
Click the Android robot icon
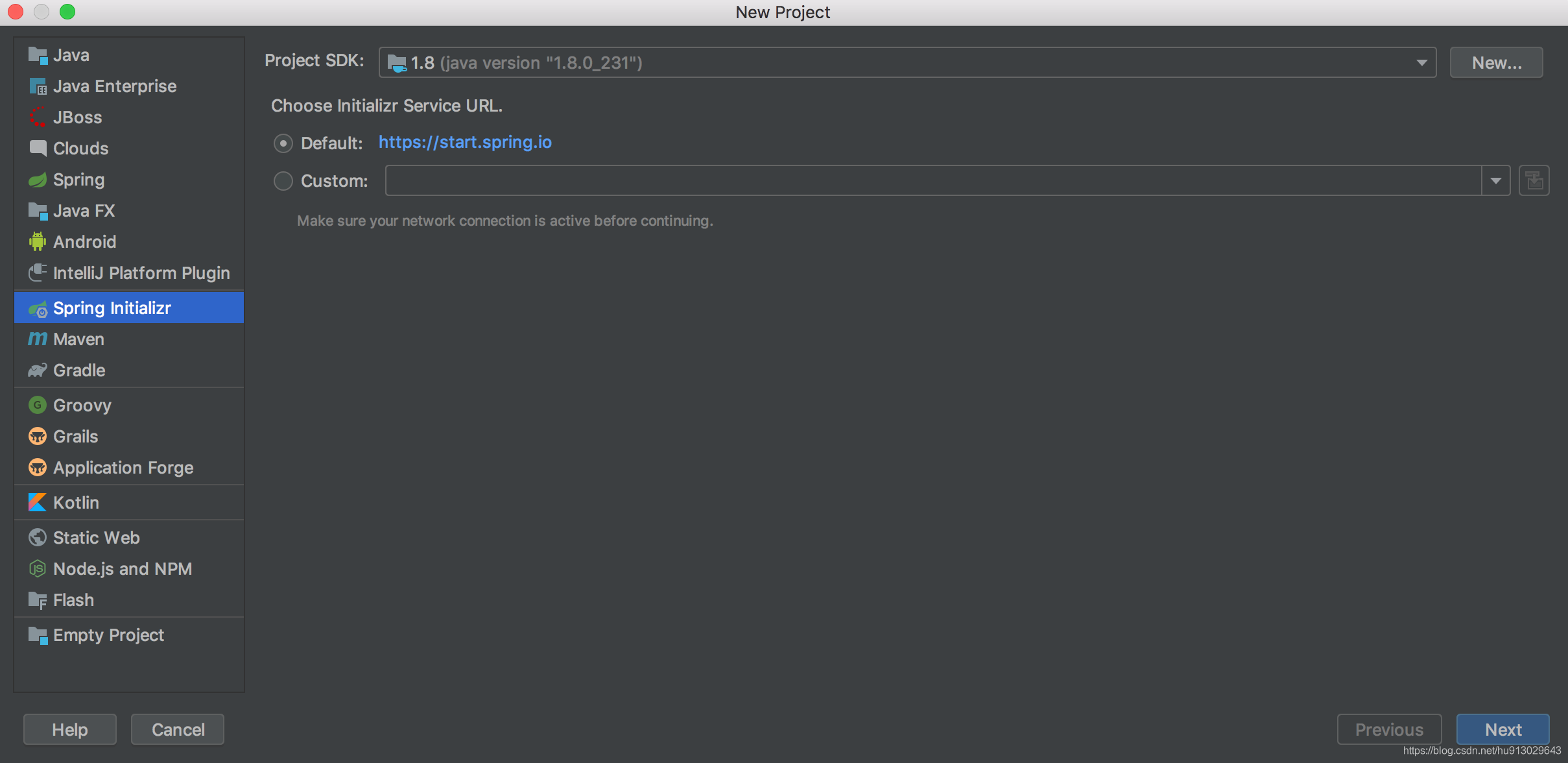(38, 242)
